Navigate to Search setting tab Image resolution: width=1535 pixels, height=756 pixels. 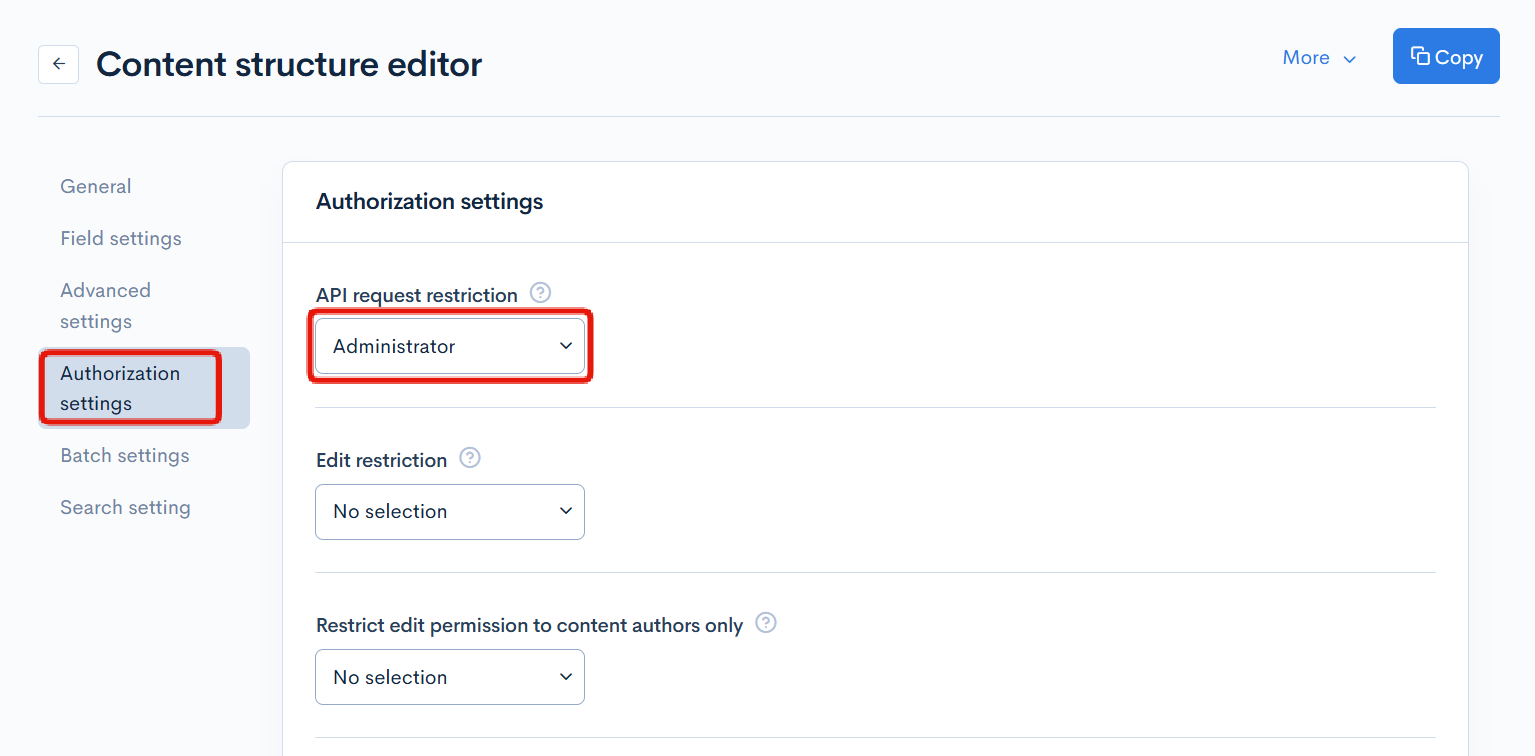125,507
